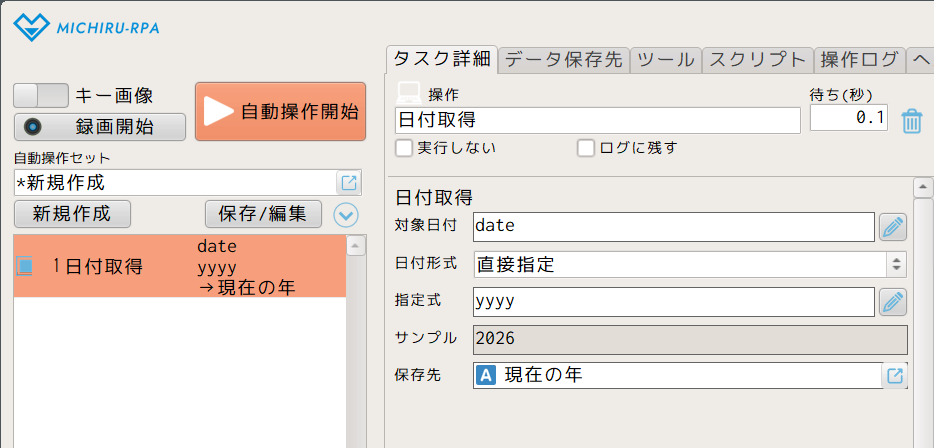Image resolution: width=934 pixels, height=448 pixels.
Task: Click the MICHIRU-RPA logo
Action: [x=89, y=26]
